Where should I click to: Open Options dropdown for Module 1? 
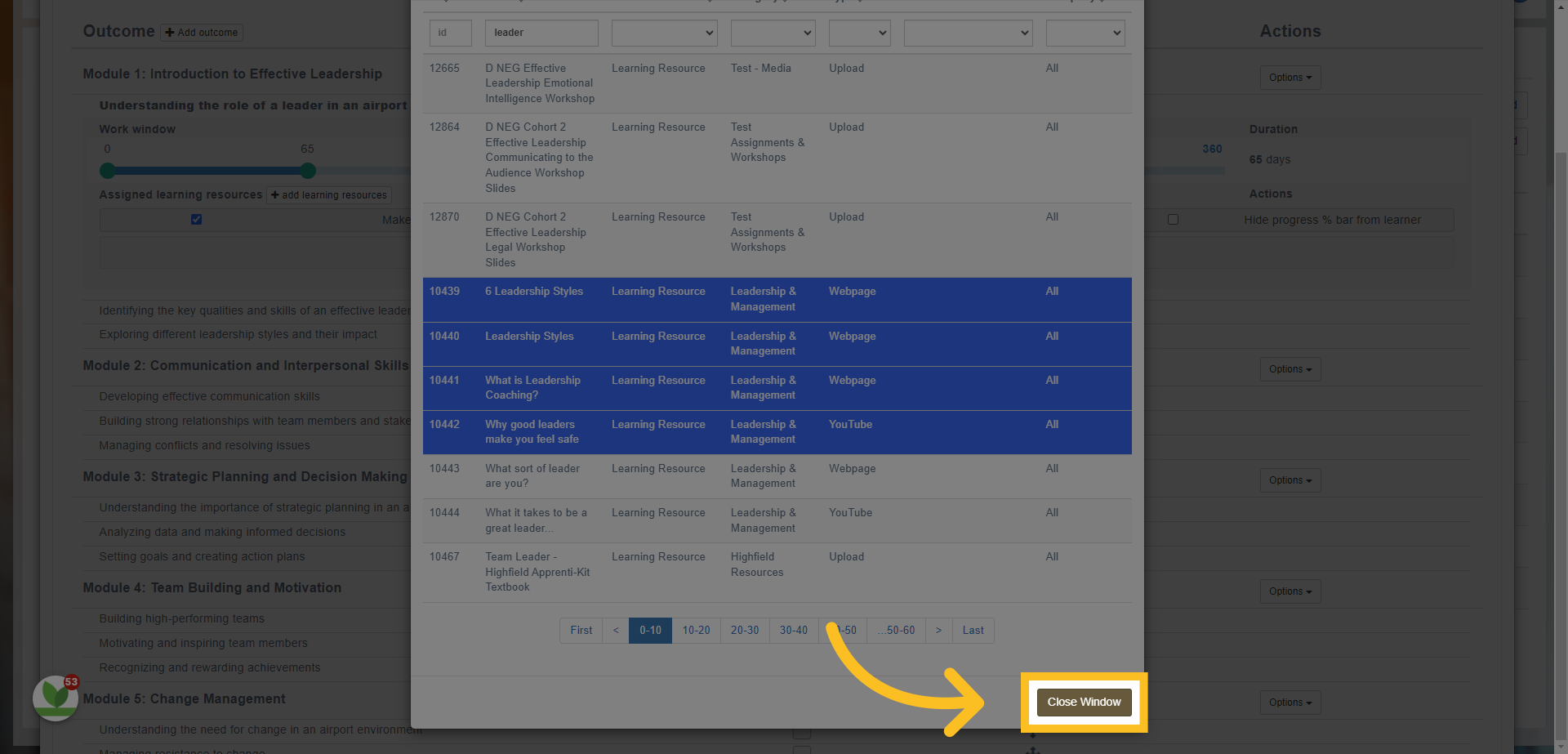click(x=1290, y=78)
